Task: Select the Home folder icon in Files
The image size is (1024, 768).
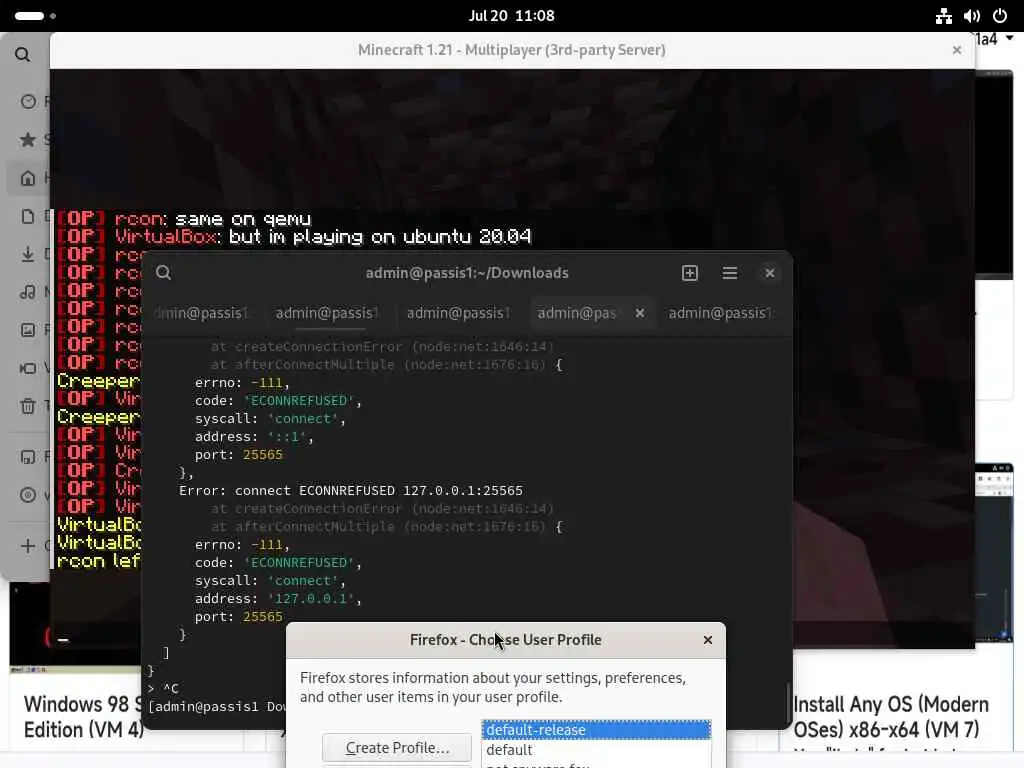Action: coord(28,178)
